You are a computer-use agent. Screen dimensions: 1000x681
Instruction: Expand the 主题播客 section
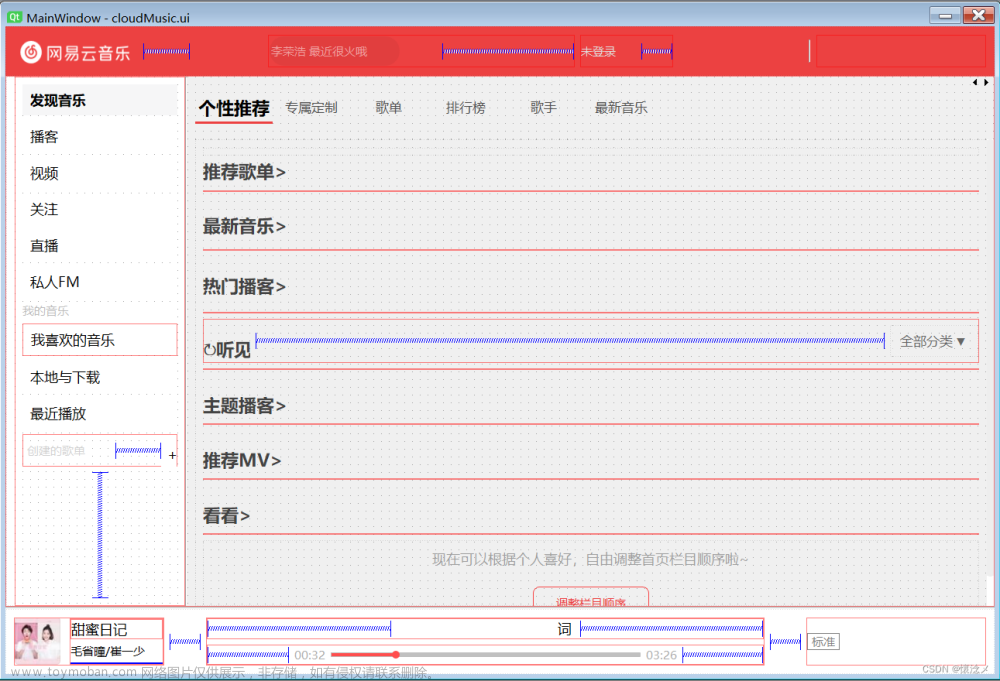(x=244, y=406)
